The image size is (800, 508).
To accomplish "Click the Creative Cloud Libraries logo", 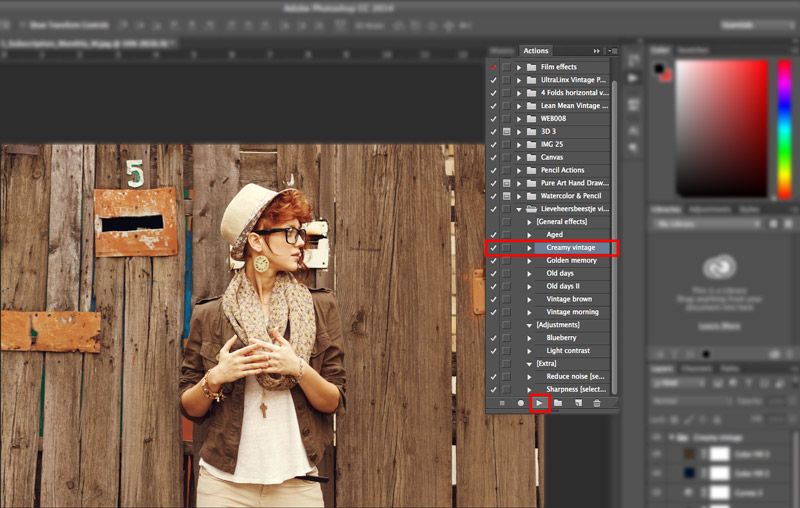I will [719, 267].
